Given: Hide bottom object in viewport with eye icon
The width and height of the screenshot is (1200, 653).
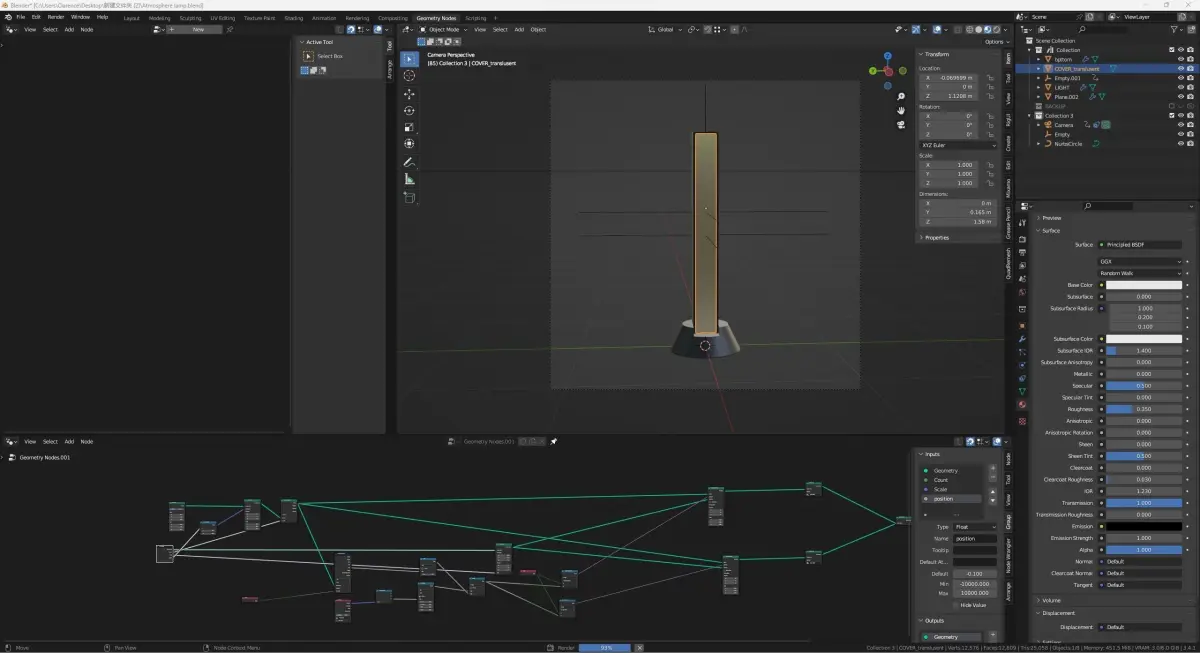Looking at the screenshot, I should coord(1180,59).
